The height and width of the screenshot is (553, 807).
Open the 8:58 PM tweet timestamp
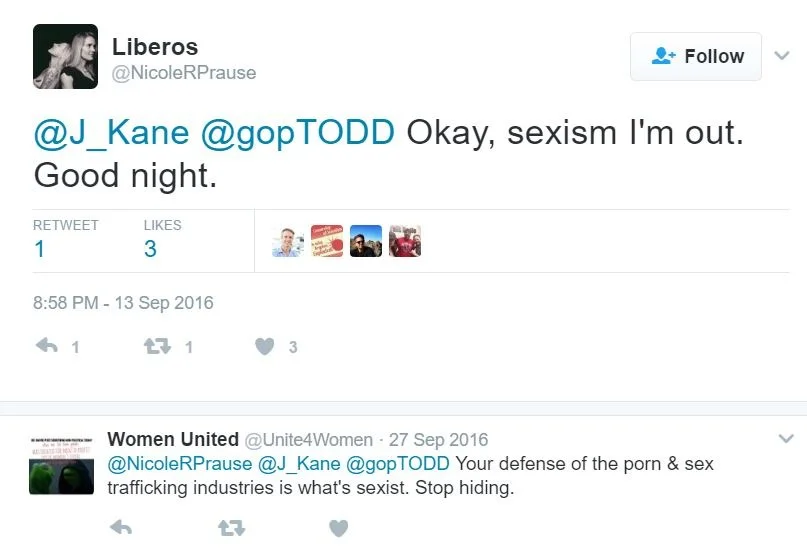coord(123,303)
